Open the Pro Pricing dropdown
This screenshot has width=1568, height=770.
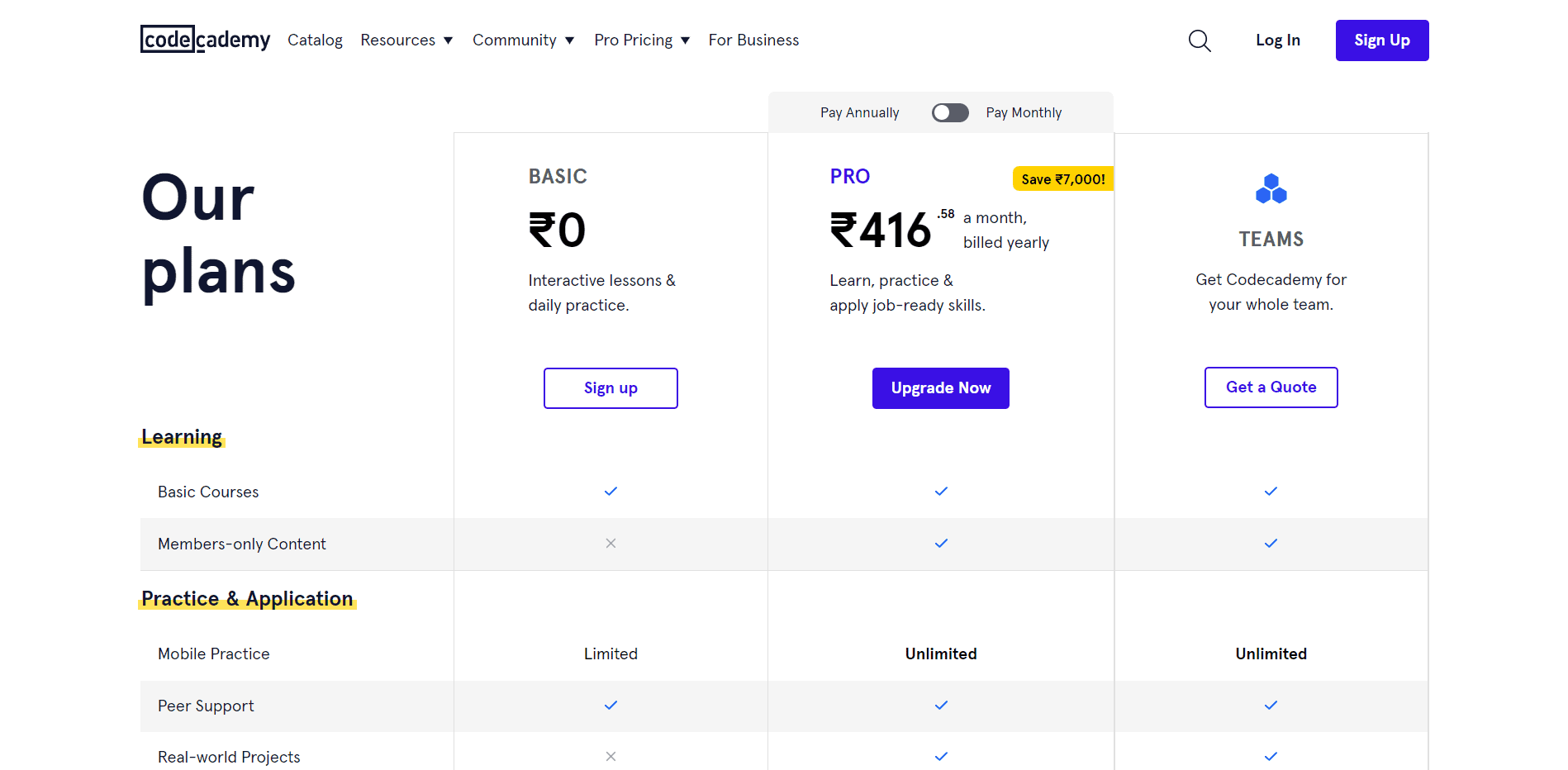pos(642,40)
